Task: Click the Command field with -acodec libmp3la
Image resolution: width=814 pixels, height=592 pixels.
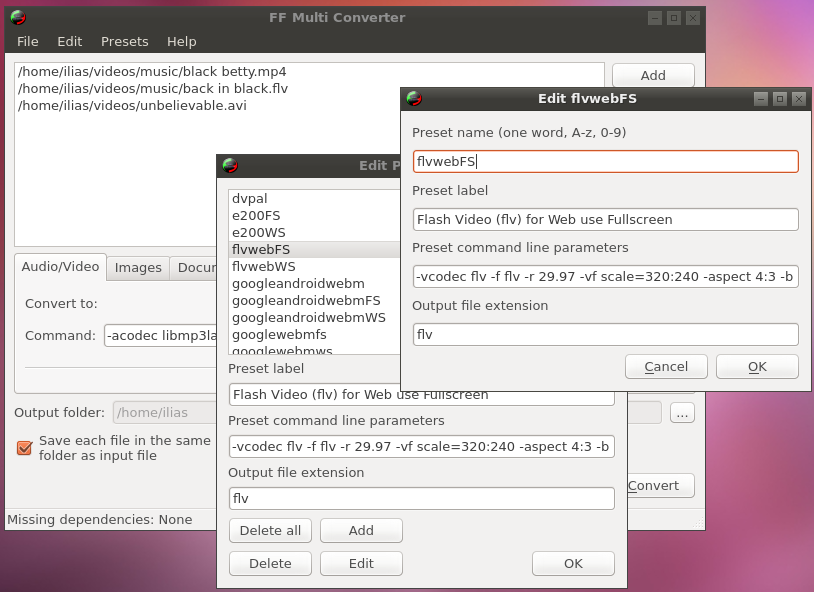Action: click(160, 335)
